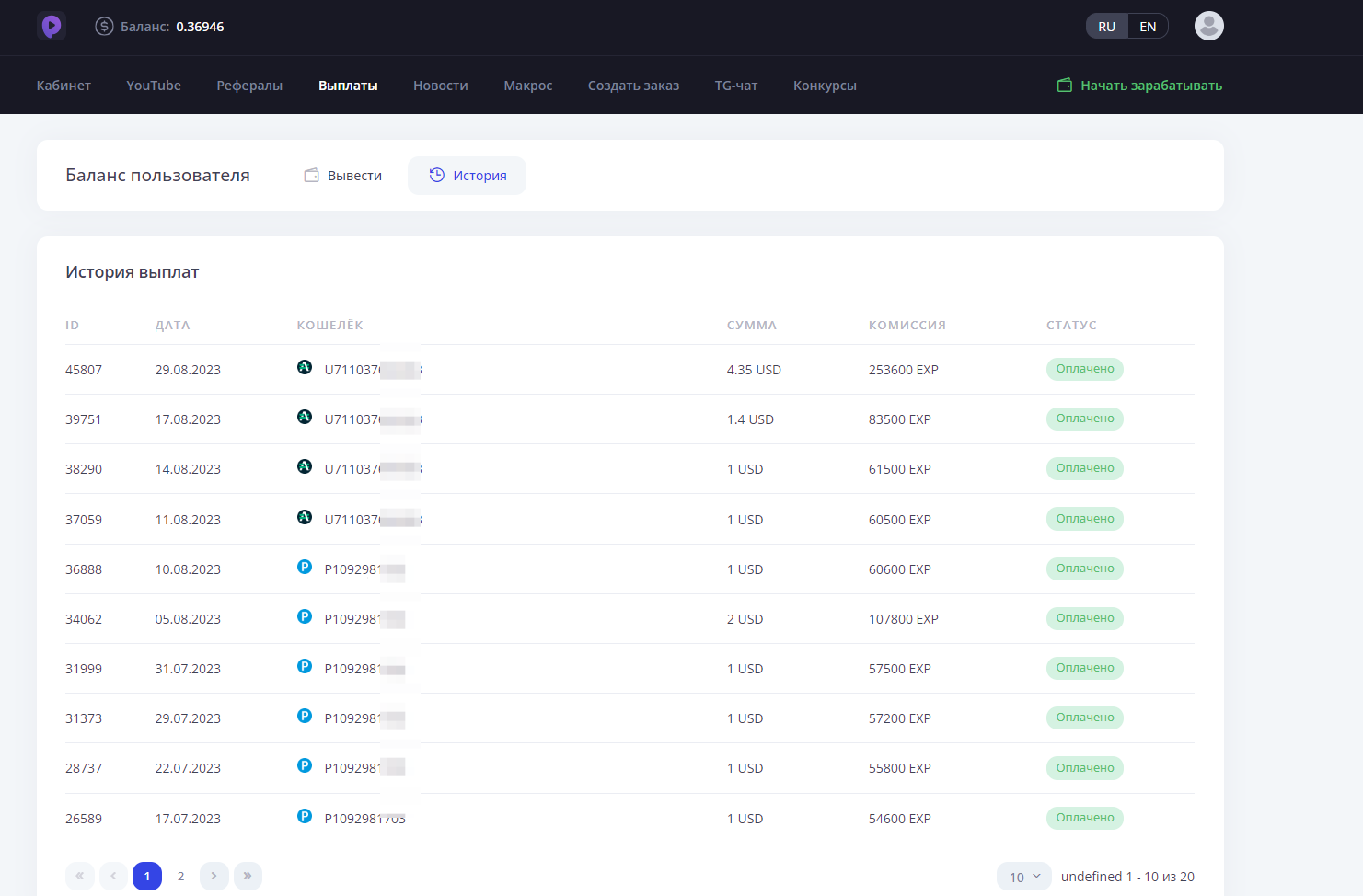Click the balance value 0.36946
1363x896 pixels.
[x=200, y=27]
